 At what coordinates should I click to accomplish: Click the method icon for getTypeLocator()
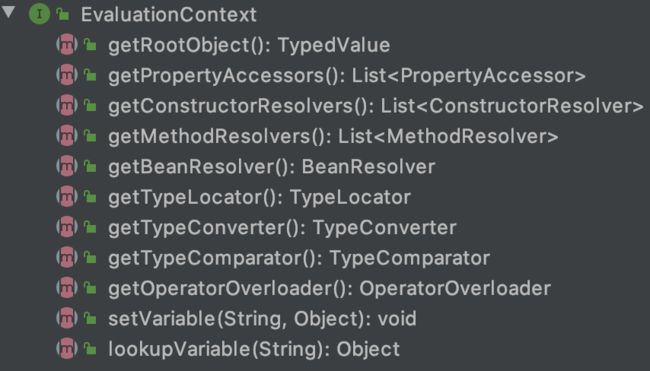[67, 197]
